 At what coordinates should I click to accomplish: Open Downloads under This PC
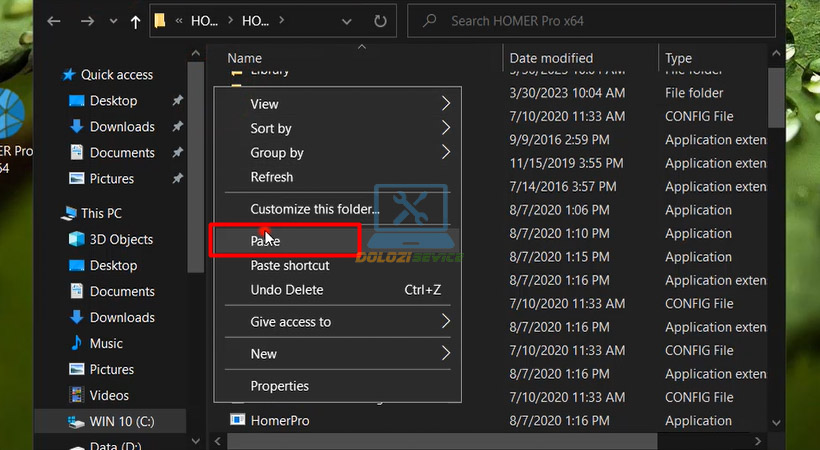(122, 318)
